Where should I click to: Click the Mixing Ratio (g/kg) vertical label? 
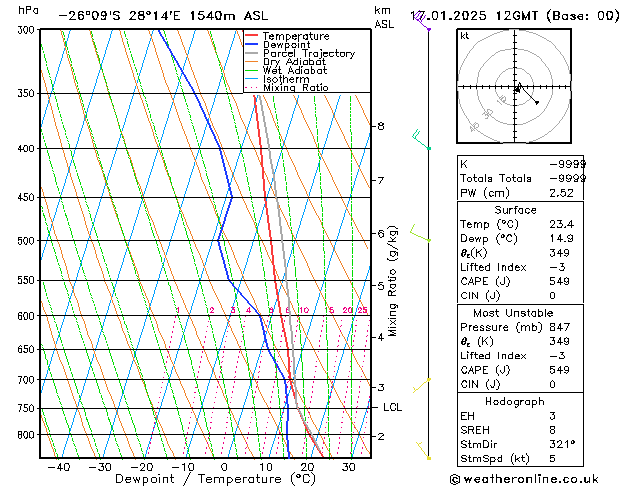[x=392, y=281]
